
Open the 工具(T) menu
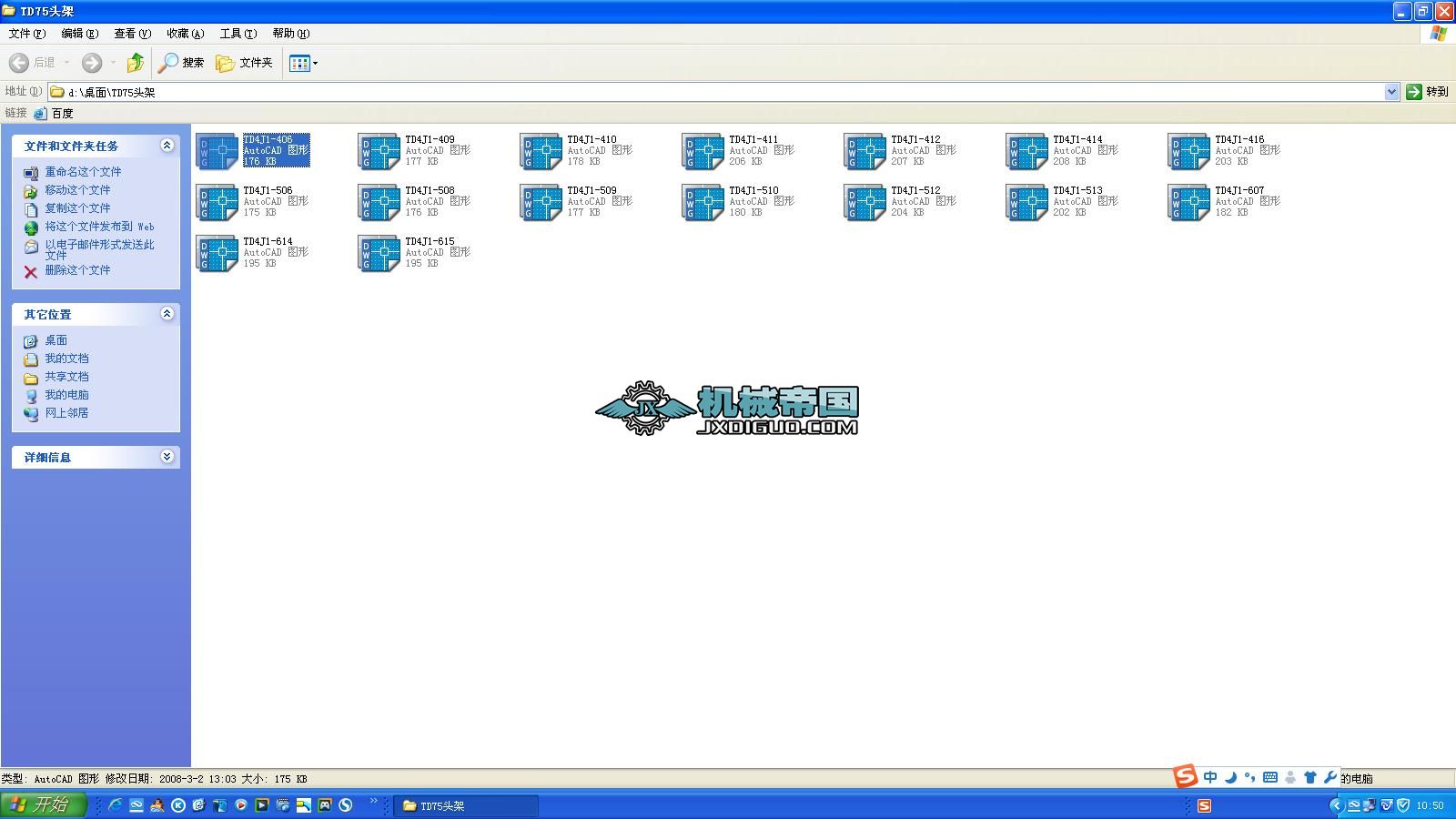coord(238,34)
